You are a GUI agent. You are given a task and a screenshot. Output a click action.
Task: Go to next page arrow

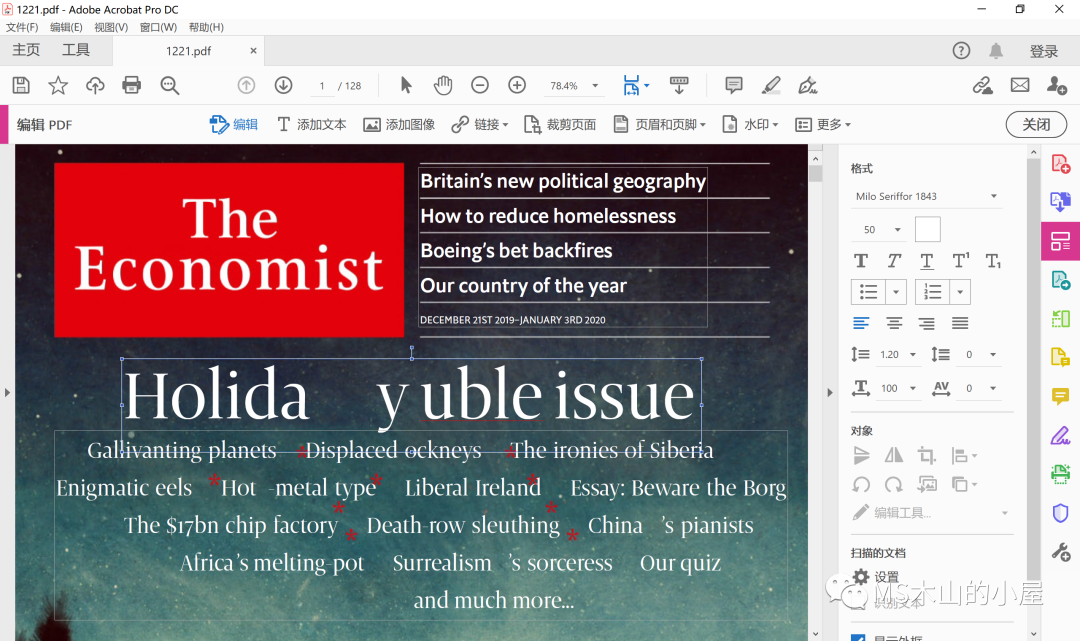coord(283,85)
